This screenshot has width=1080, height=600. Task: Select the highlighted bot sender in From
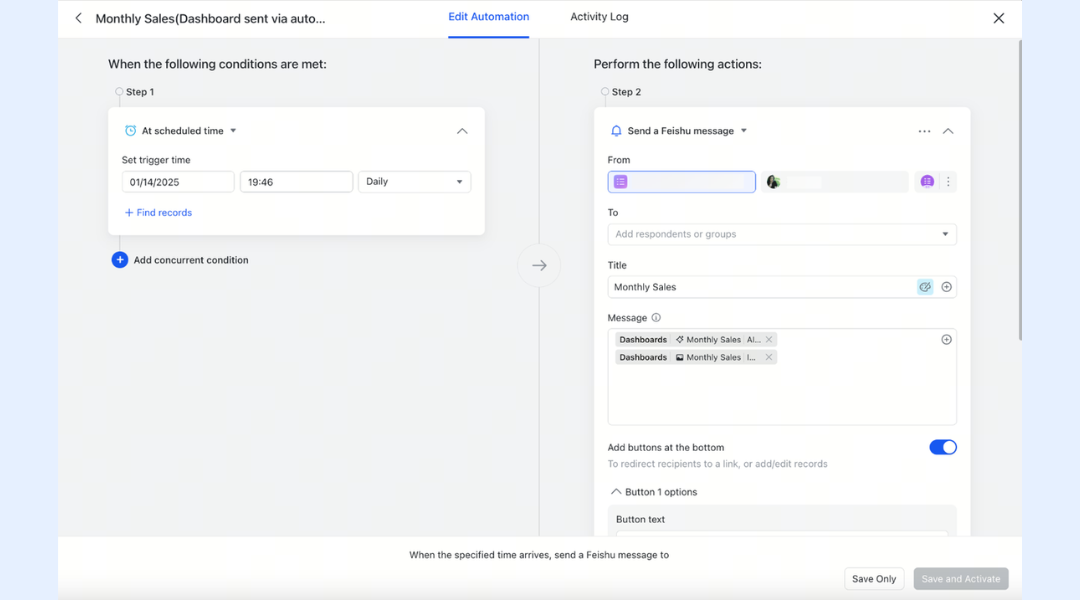[681, 182]
